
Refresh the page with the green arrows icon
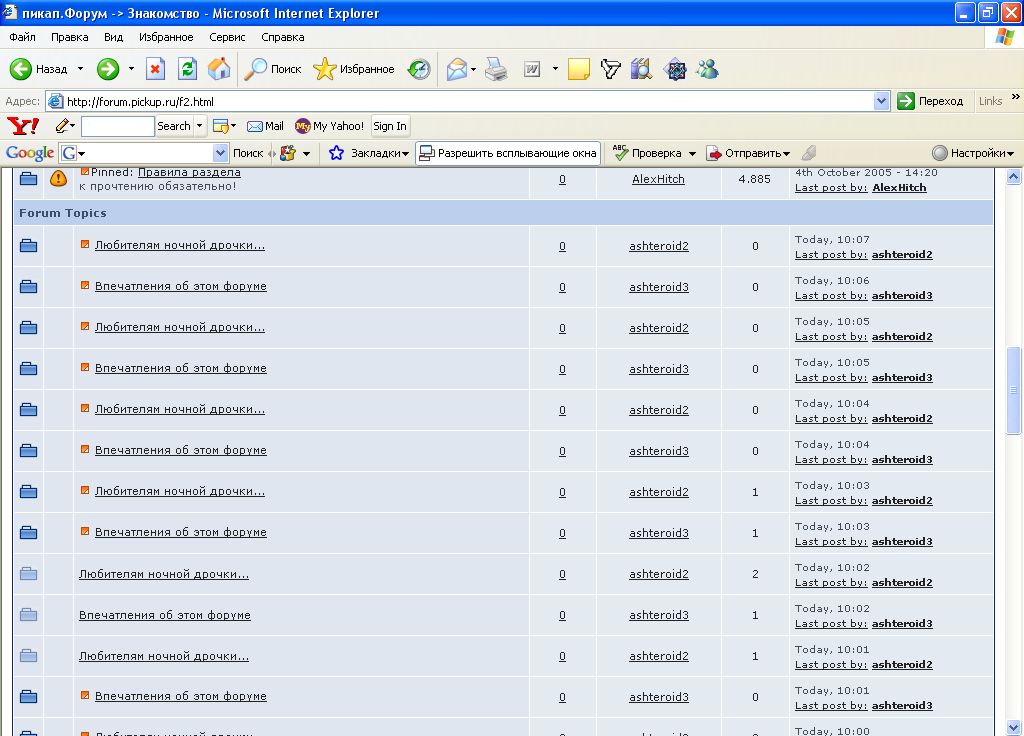pos(187,69)
